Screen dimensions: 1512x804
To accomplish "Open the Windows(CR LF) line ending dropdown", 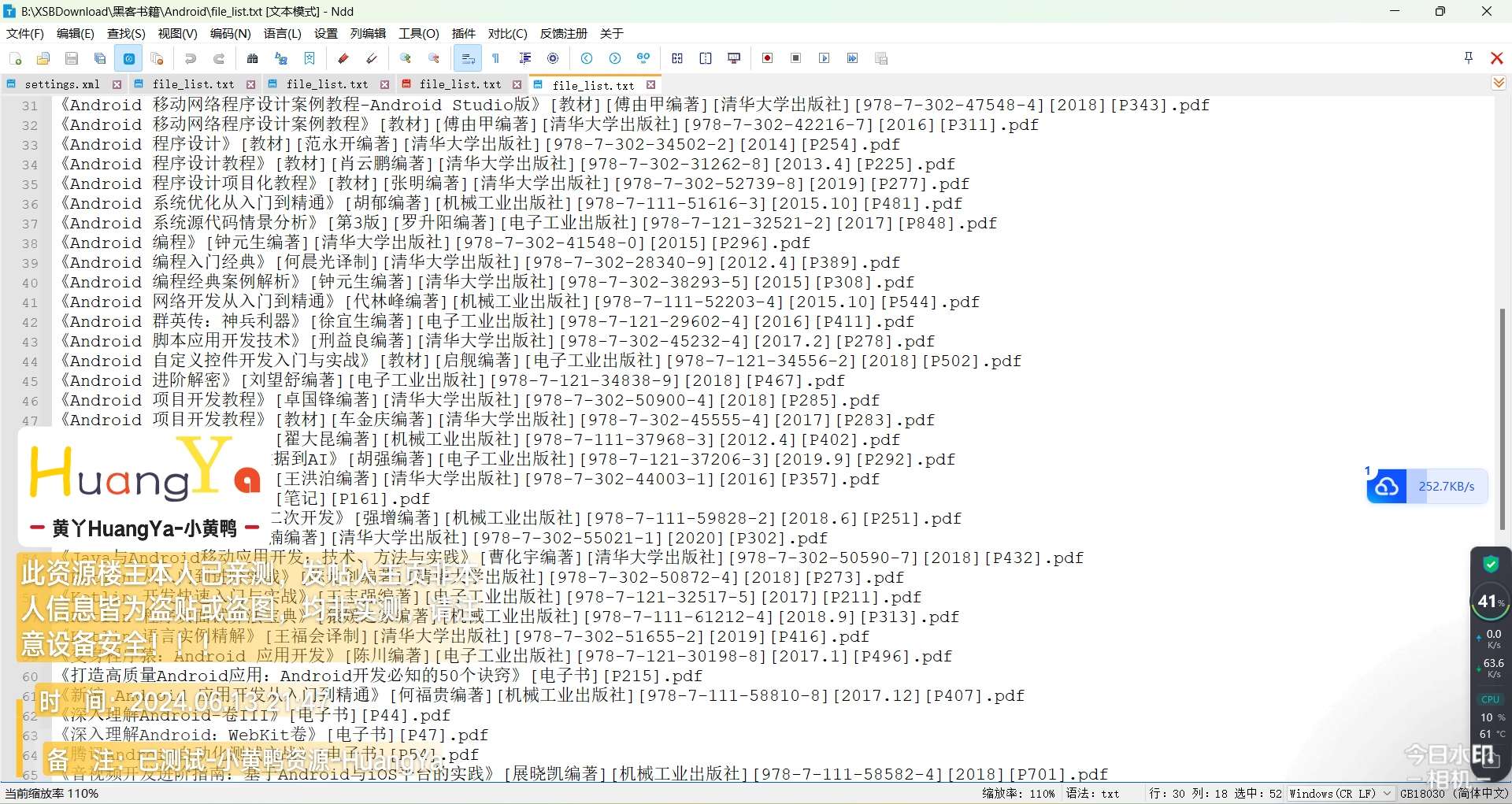I will (1340, 794).
